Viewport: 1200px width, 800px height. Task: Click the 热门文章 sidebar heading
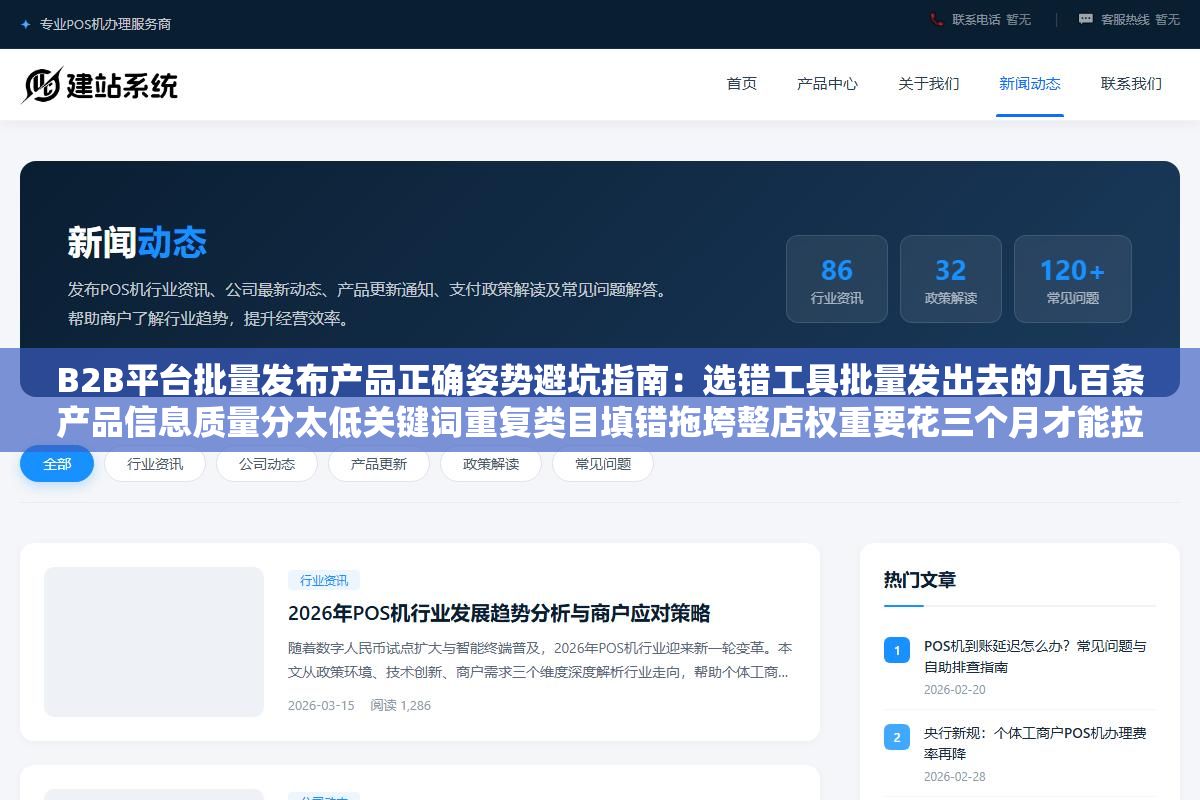point(920,580)
